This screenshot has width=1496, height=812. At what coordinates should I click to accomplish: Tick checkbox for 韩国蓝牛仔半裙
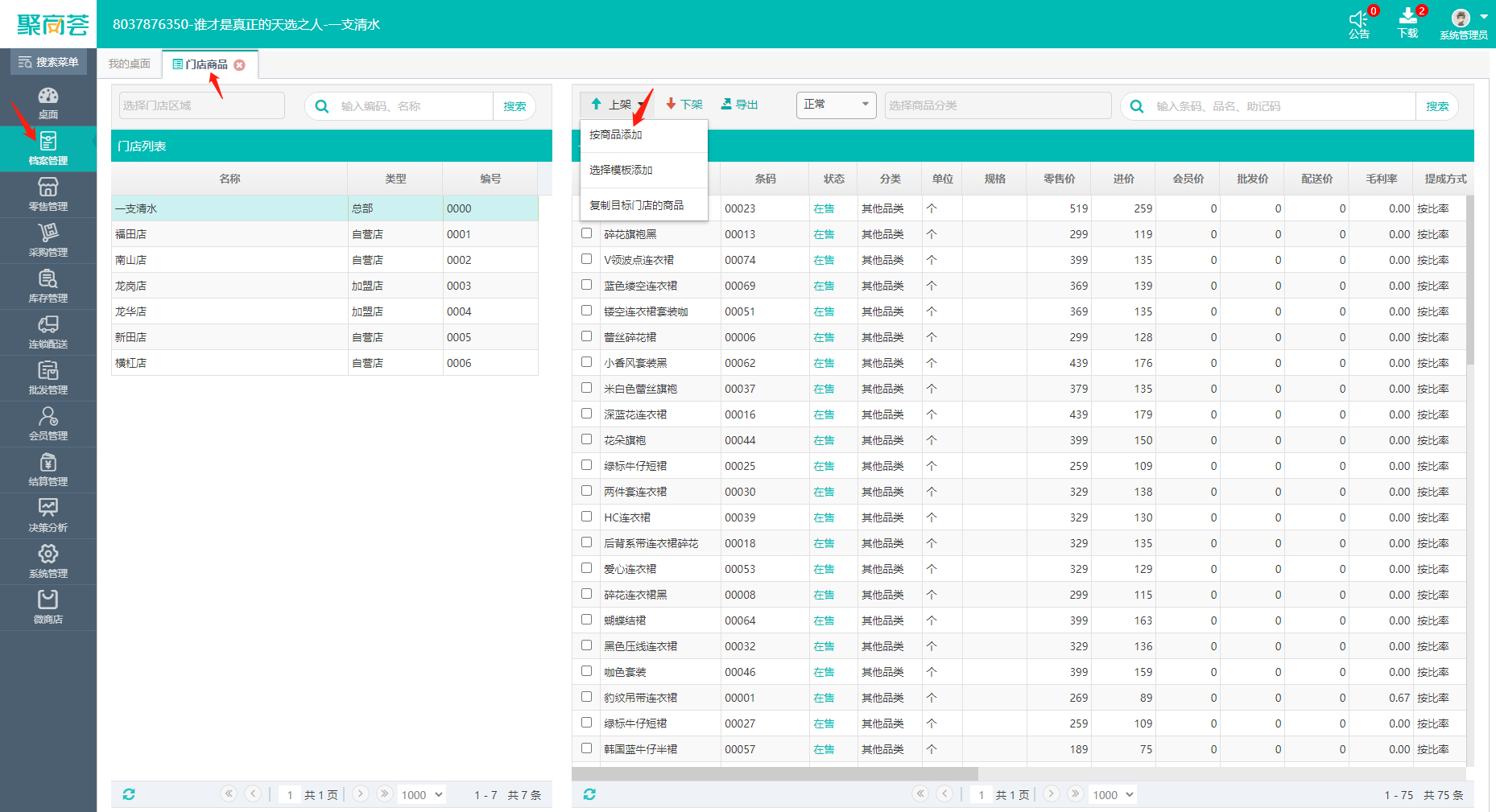click(x=587, y=748)
